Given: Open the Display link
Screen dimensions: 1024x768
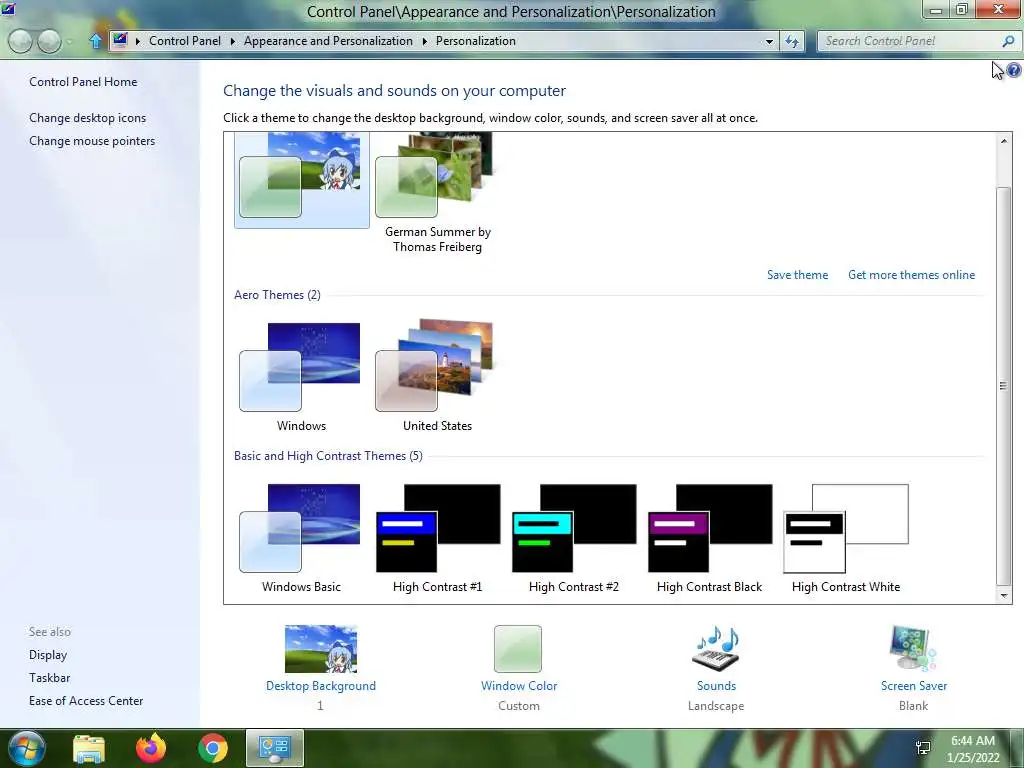Looking at the screenshot, I should [x=48, y=654].
